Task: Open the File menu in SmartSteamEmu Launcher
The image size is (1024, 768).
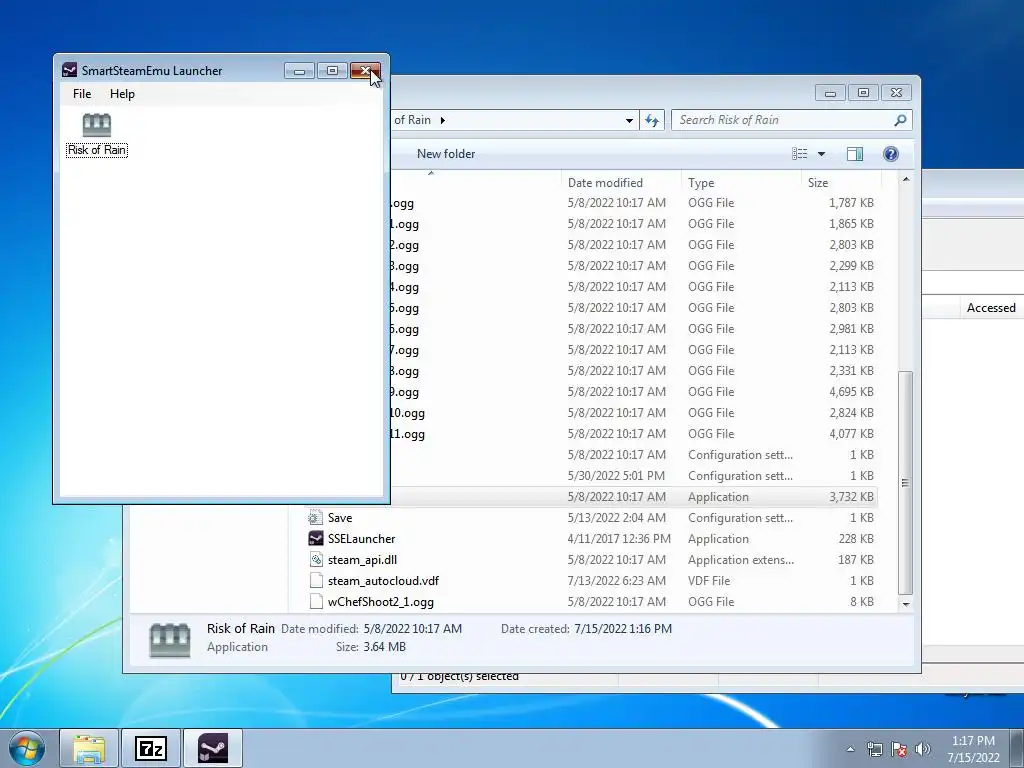Action: point(82,94)
